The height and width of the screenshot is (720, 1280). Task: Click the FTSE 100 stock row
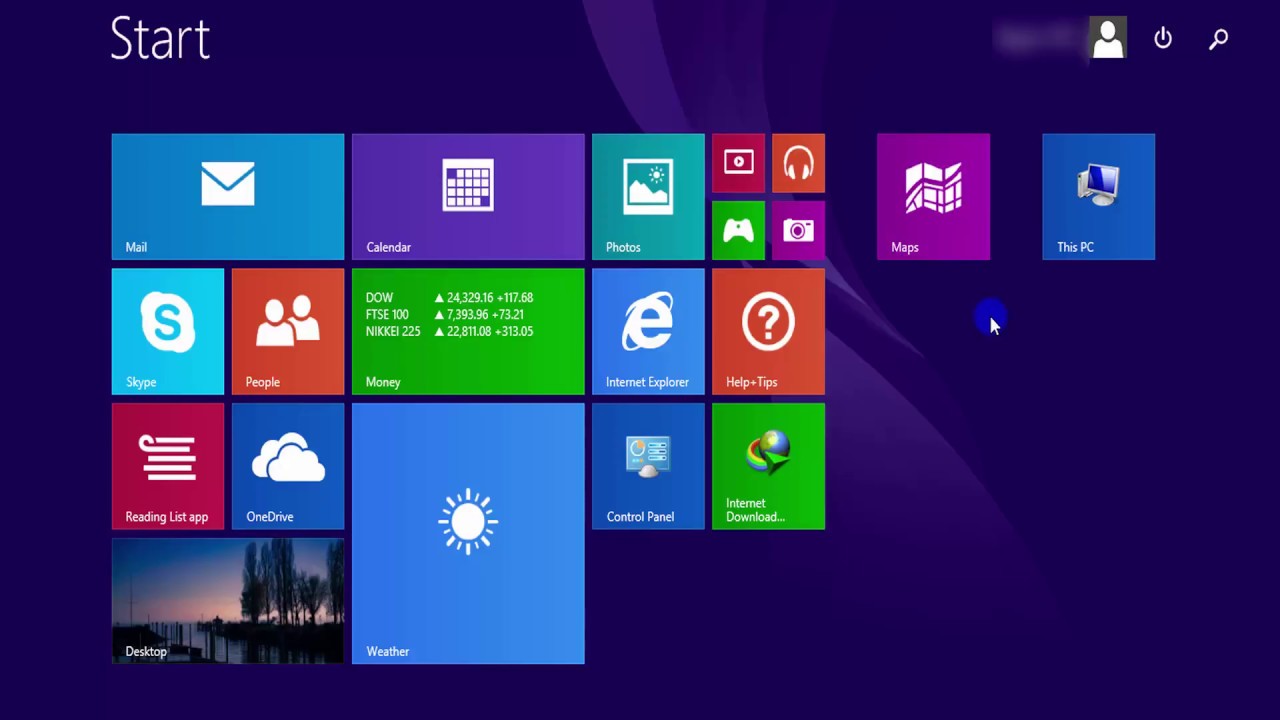tap(445, 315)
